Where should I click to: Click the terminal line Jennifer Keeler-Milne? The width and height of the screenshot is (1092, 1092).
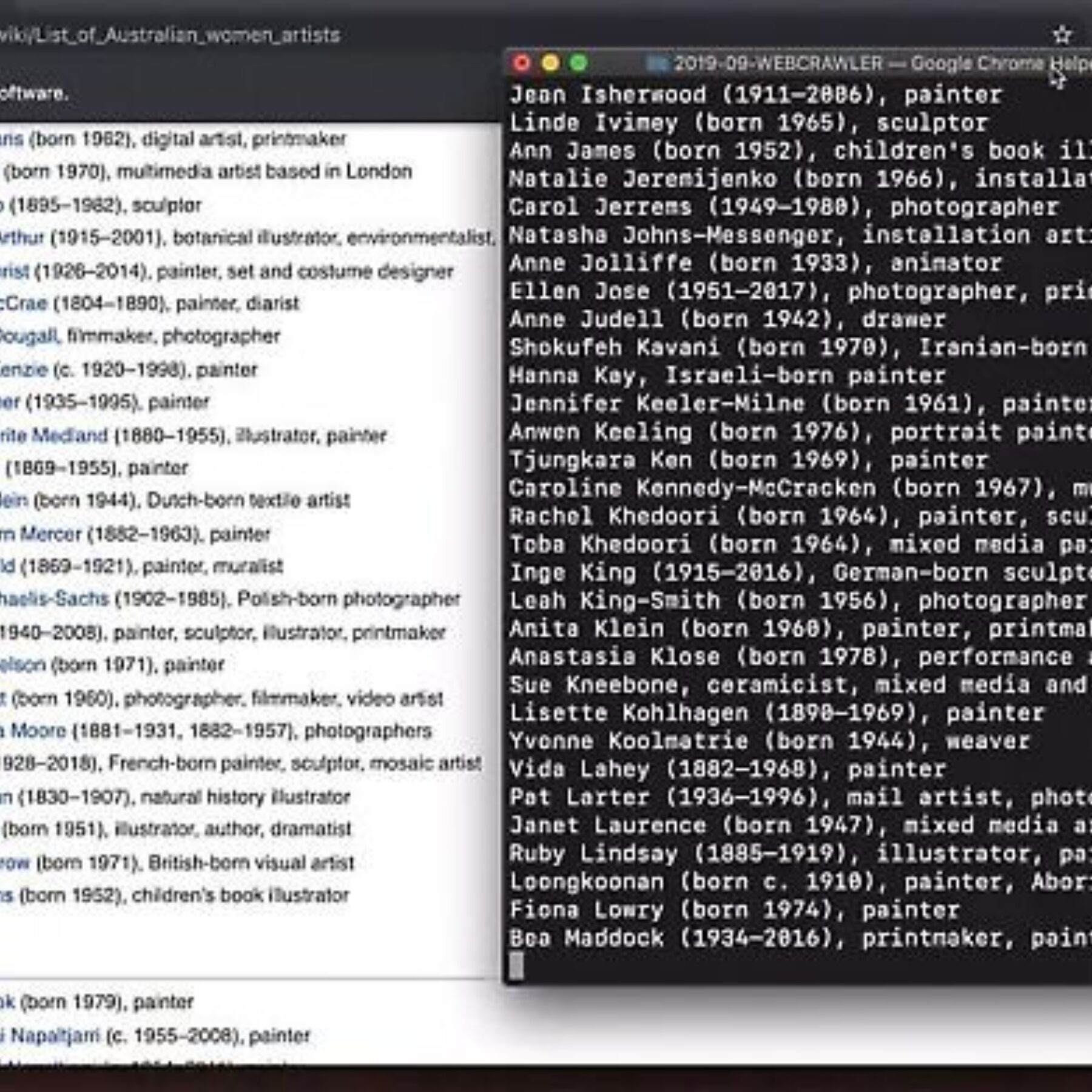(x=800, y=403)
